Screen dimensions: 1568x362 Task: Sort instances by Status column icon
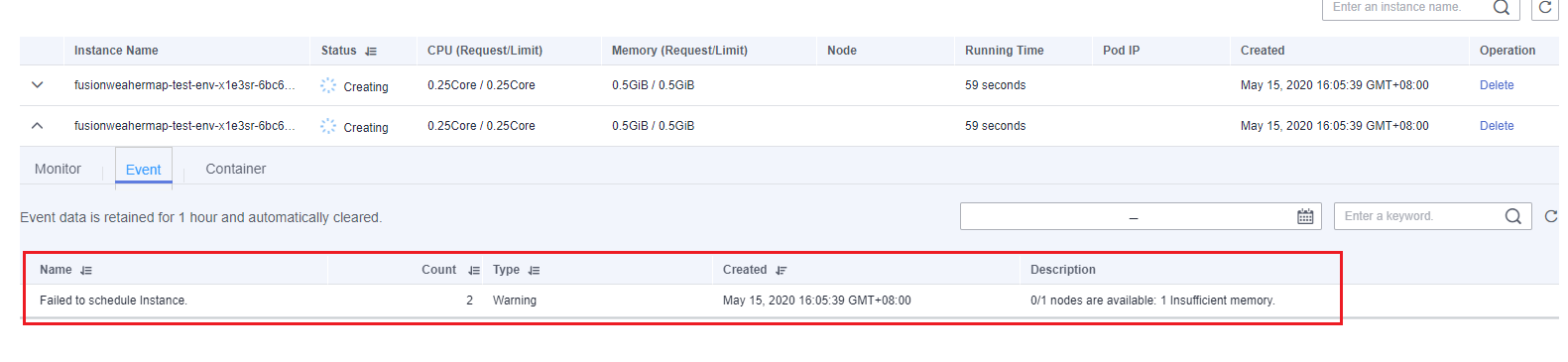click(371, 51)
